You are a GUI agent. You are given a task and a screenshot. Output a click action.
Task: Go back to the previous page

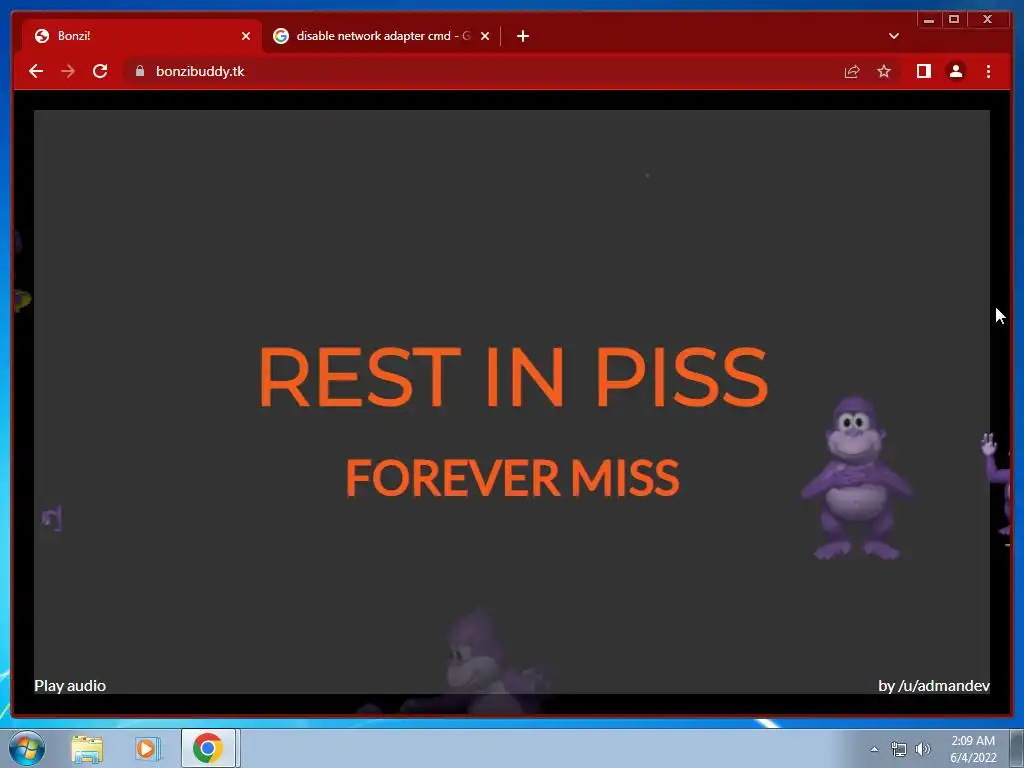point(36,71)
